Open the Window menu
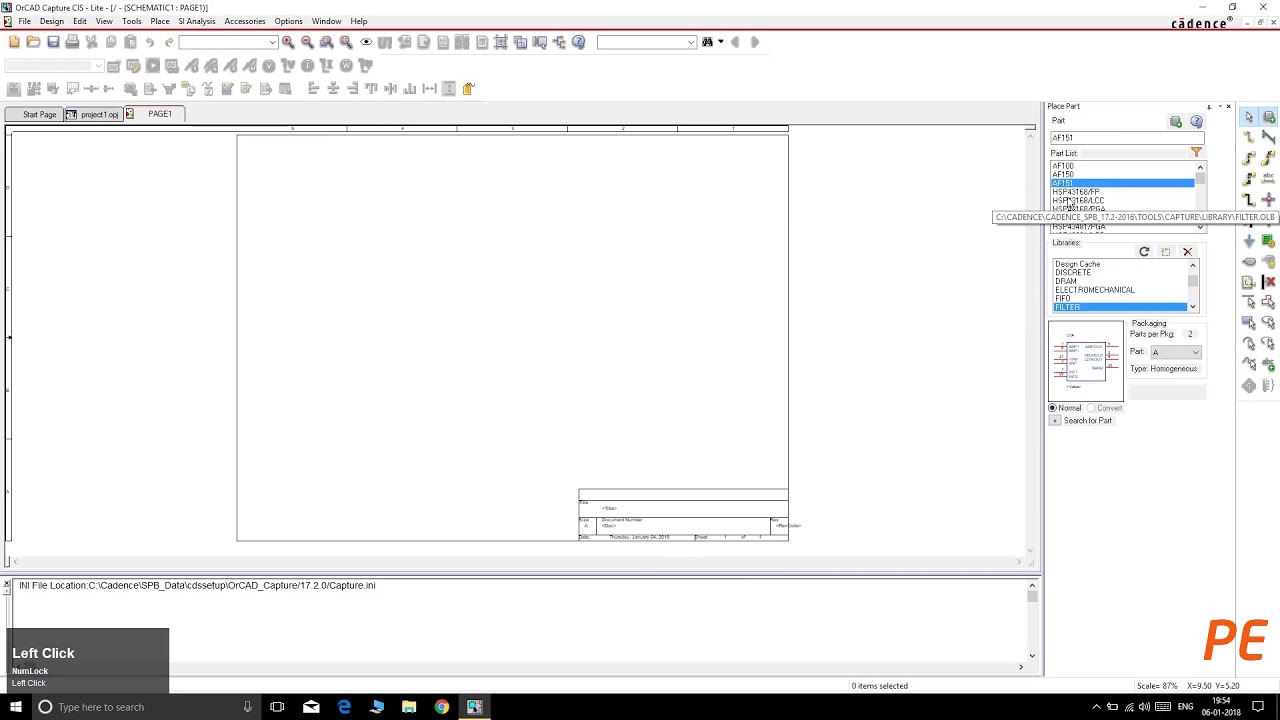Screen dimensions: 1280x720 [326, 21]
